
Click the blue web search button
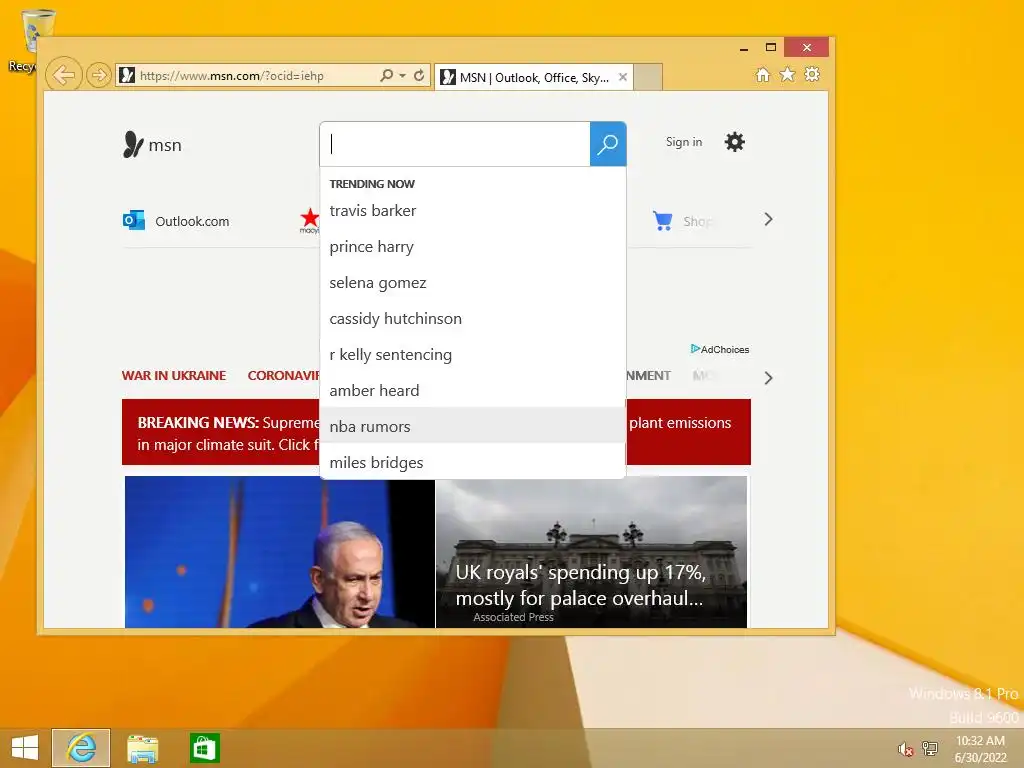(608, 144)
